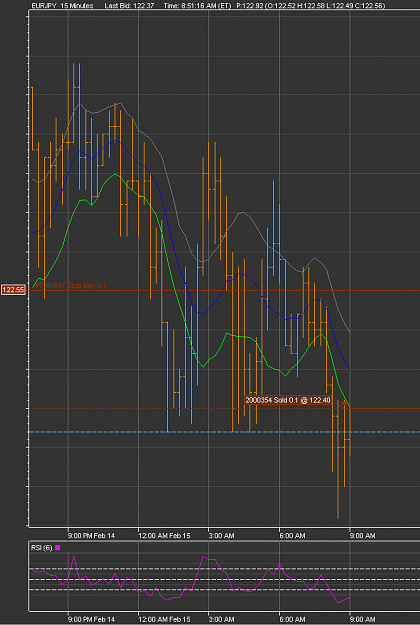Click '6:00 AM' label under RSI panel
This screenshot has height=625, width=420.
292,619
